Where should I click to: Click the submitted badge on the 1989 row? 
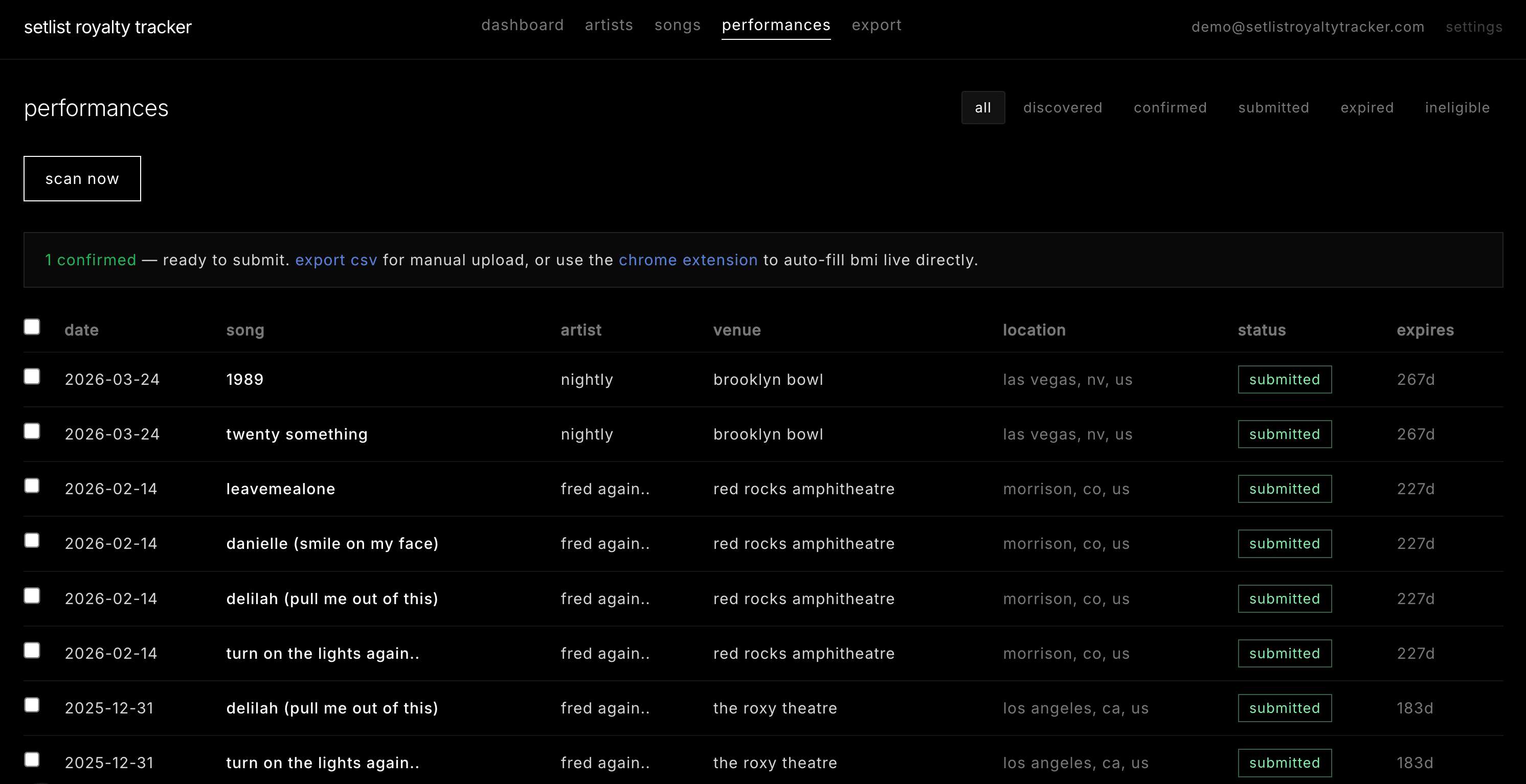click(x=1284, y=379)
